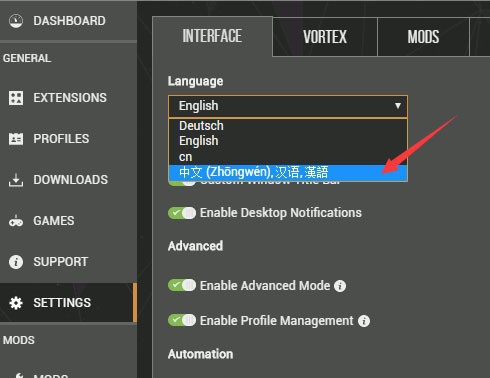Show info for Enable Advanced Mode
Viewport: 490px width, 378px height.
pos(340,286)
